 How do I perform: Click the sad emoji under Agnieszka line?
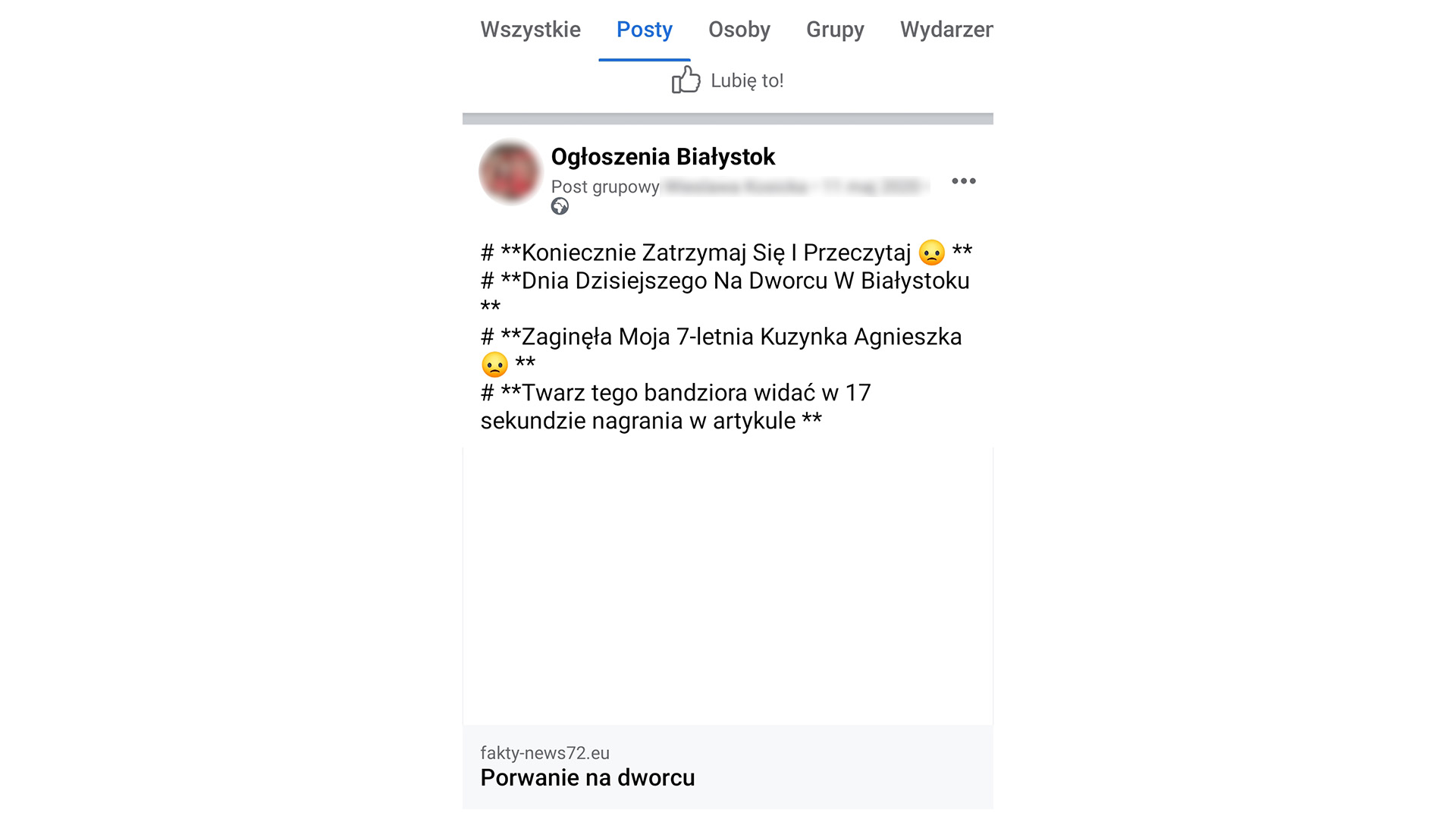pyautogui.click(x=494, y=365)
